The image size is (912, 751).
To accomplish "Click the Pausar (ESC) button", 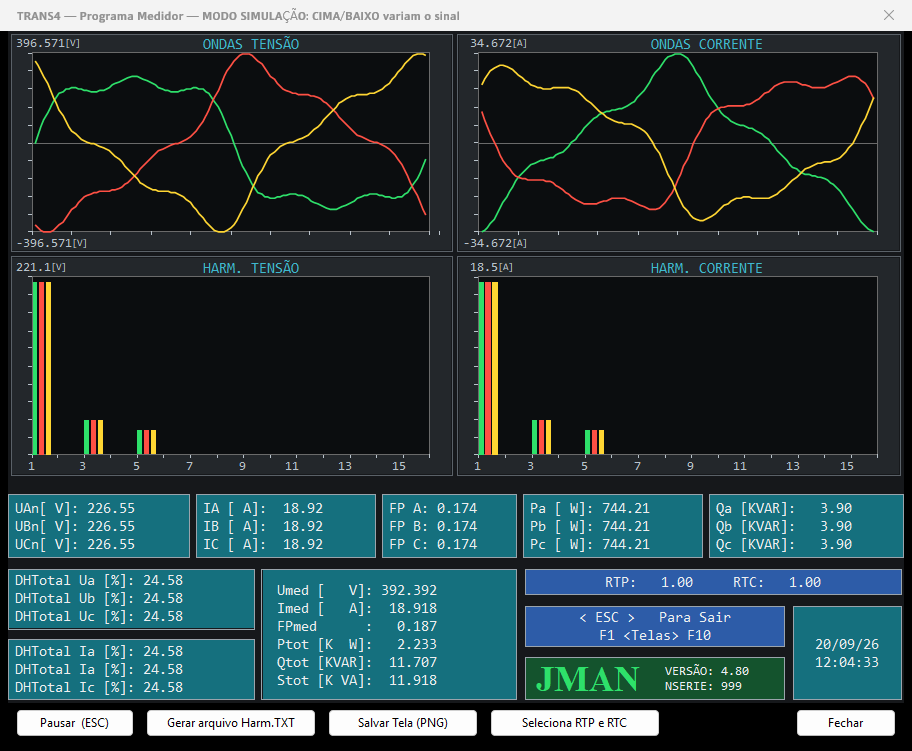I will click(x=74, y=722).
